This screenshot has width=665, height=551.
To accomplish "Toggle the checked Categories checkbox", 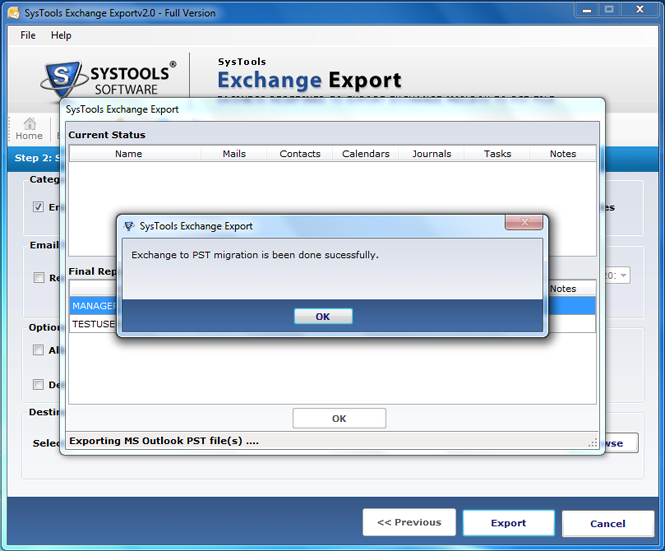I will pyautogui.click(x=38, y=207).
